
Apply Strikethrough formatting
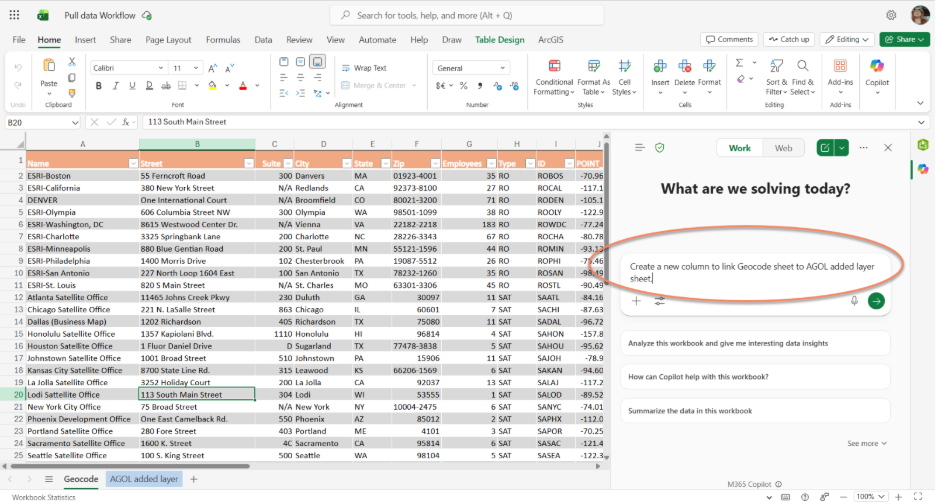[x=166, y=86]
